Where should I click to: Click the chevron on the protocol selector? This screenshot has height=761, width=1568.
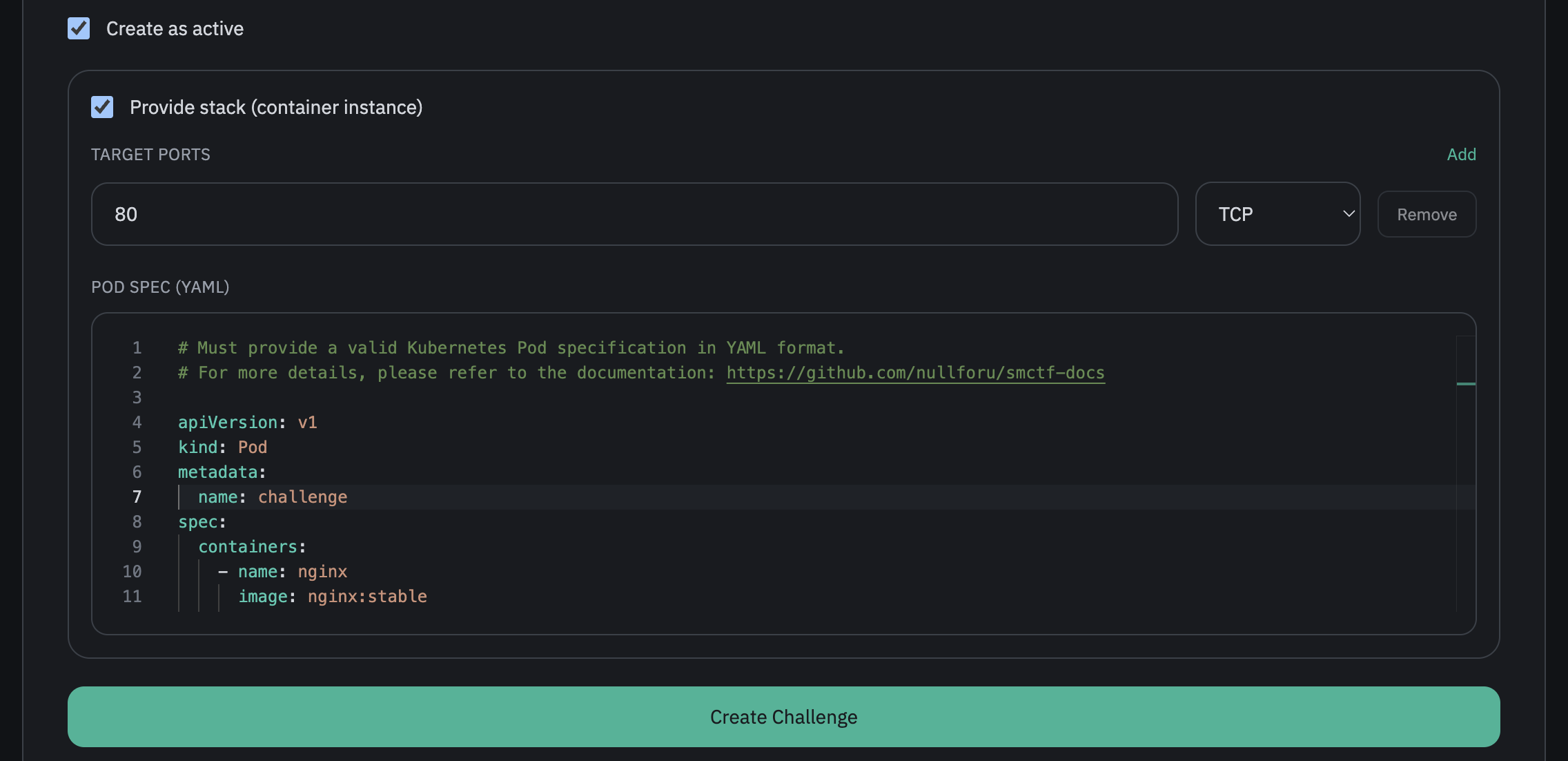pos(1349,214)
